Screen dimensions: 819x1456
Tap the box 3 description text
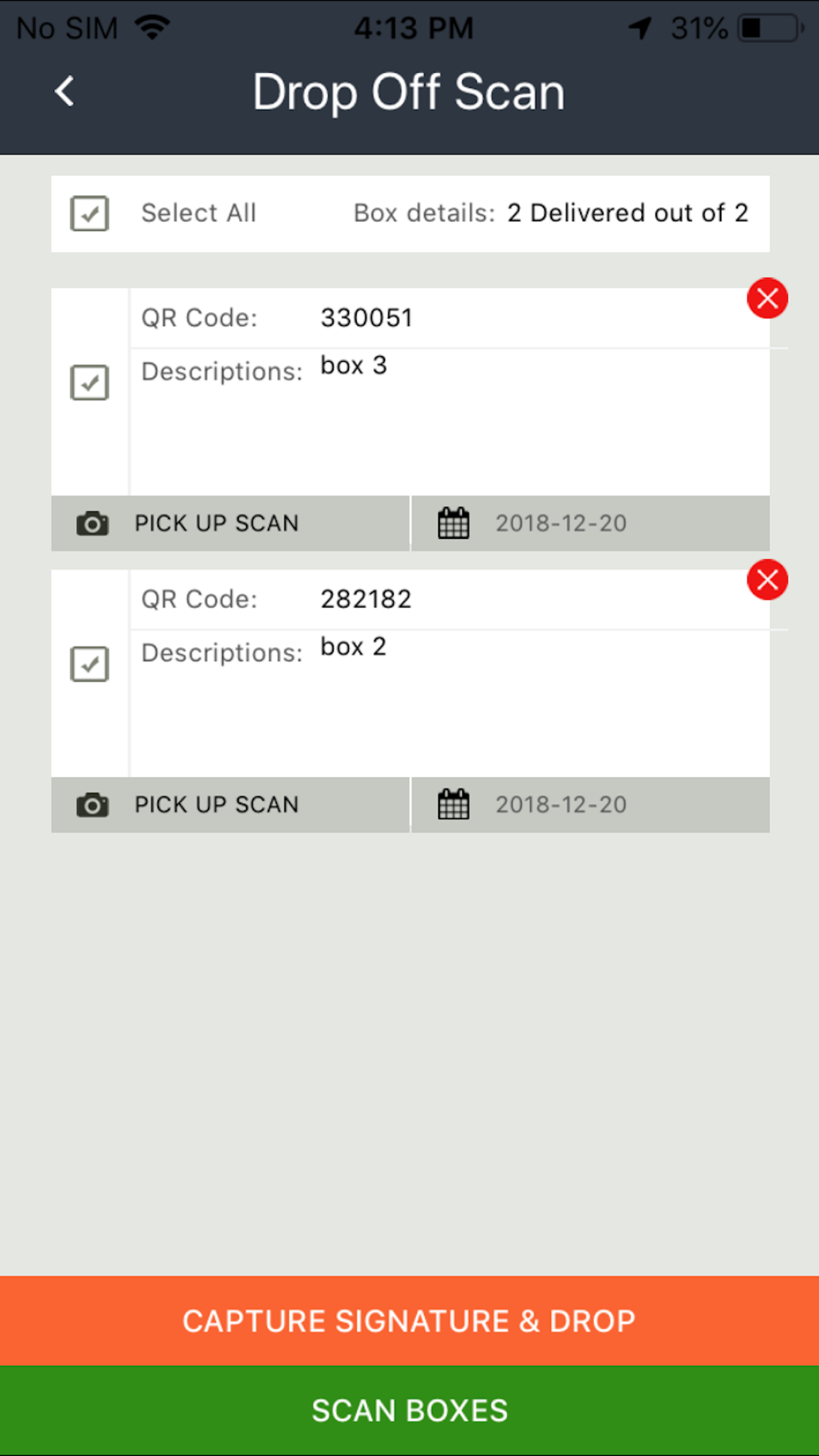354,365
